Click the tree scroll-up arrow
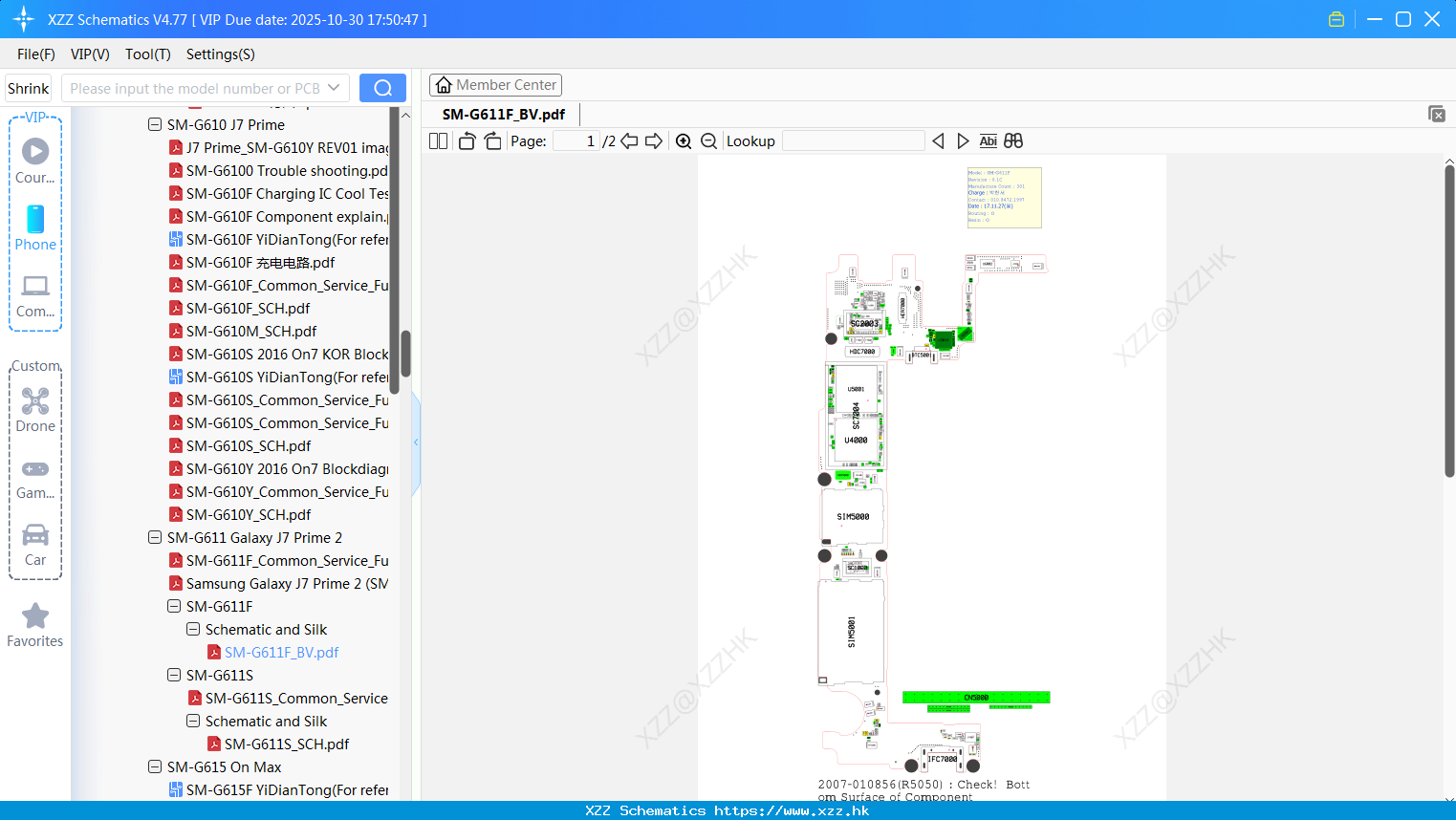The height and width of the screenshot is (820, 1456). 405,115
